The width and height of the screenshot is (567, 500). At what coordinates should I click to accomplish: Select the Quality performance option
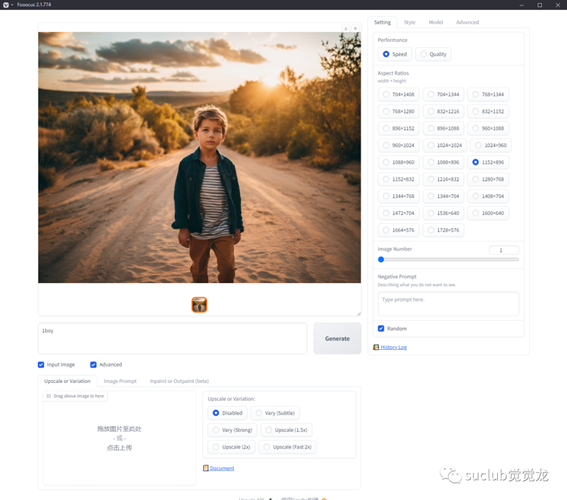click(x=433, y=54)
